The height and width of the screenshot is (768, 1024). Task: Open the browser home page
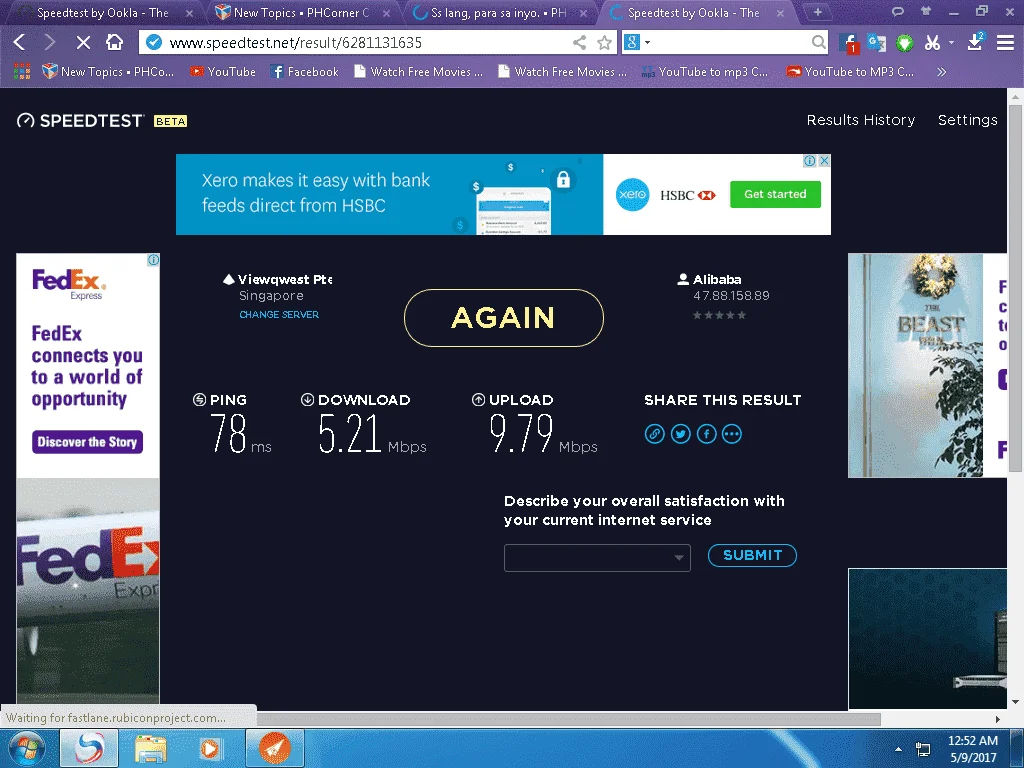tap(114, 42)
